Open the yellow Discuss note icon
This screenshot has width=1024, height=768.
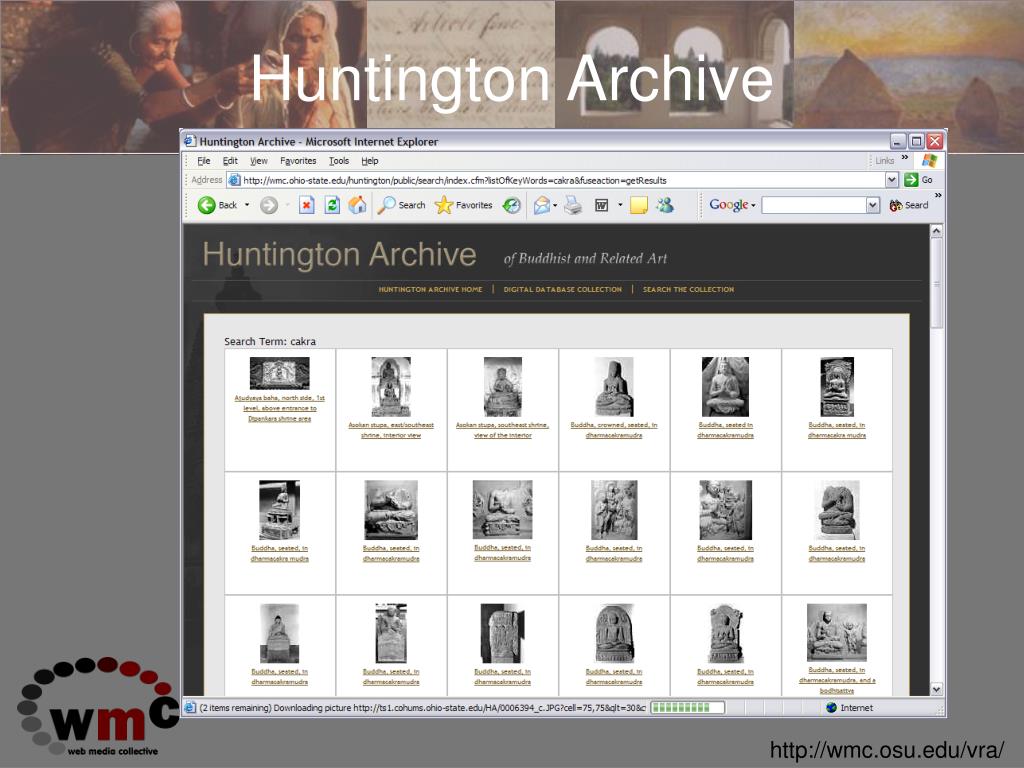[639, 205]
